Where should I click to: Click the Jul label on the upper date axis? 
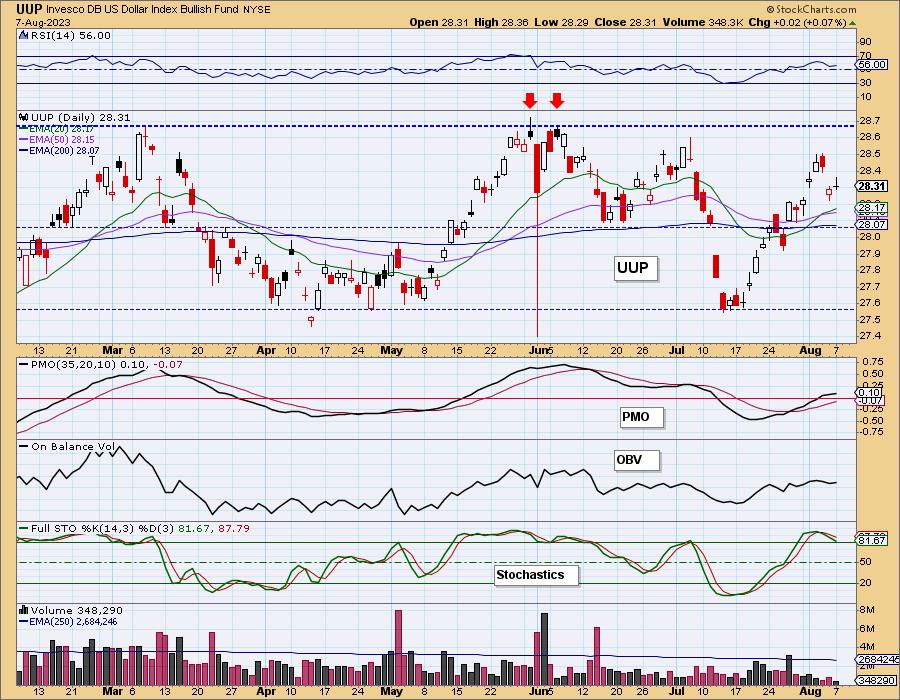(x=677, y=350)
